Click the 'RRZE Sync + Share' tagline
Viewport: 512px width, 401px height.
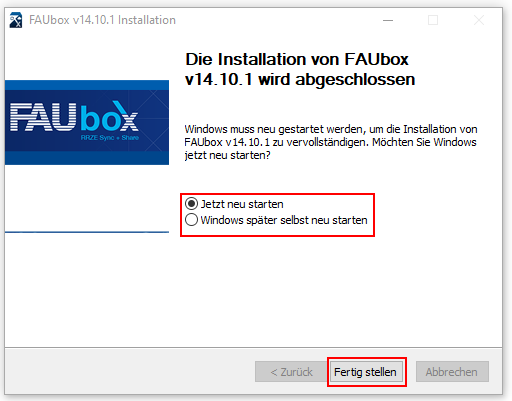coord(110,138)
